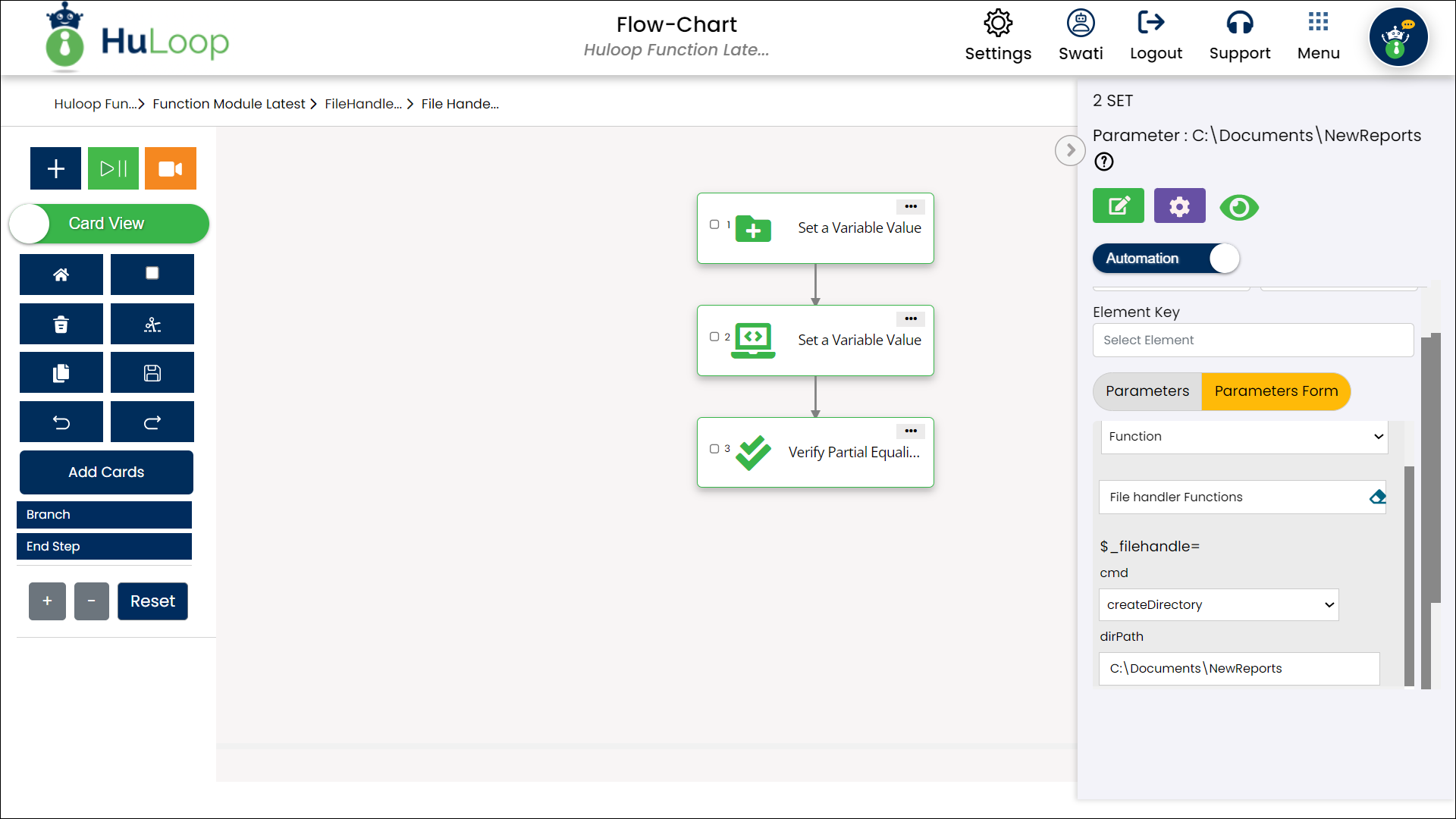Clear File handler Functions with eraser icon
The height and width of the screenshot is (819, 1456).
(x=1377, y=497)
